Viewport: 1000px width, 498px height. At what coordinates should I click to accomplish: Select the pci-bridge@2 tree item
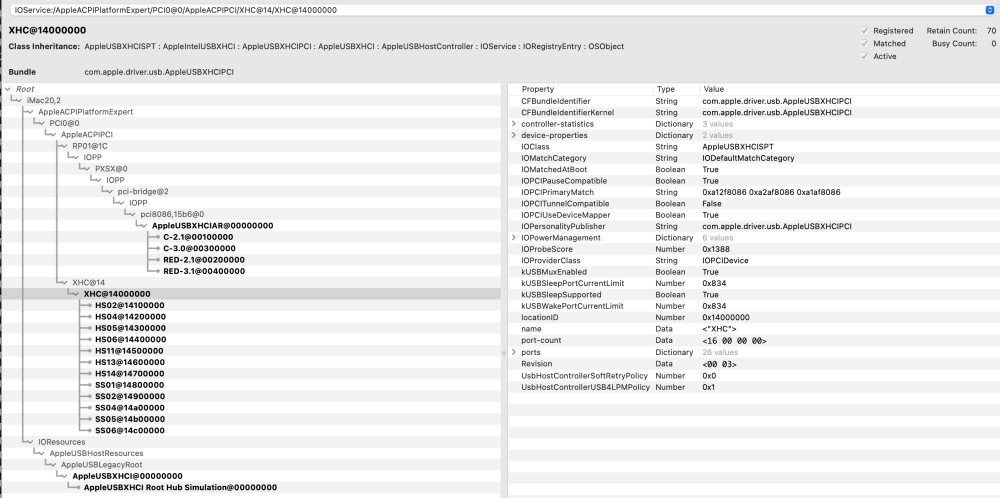pos(143,191)
